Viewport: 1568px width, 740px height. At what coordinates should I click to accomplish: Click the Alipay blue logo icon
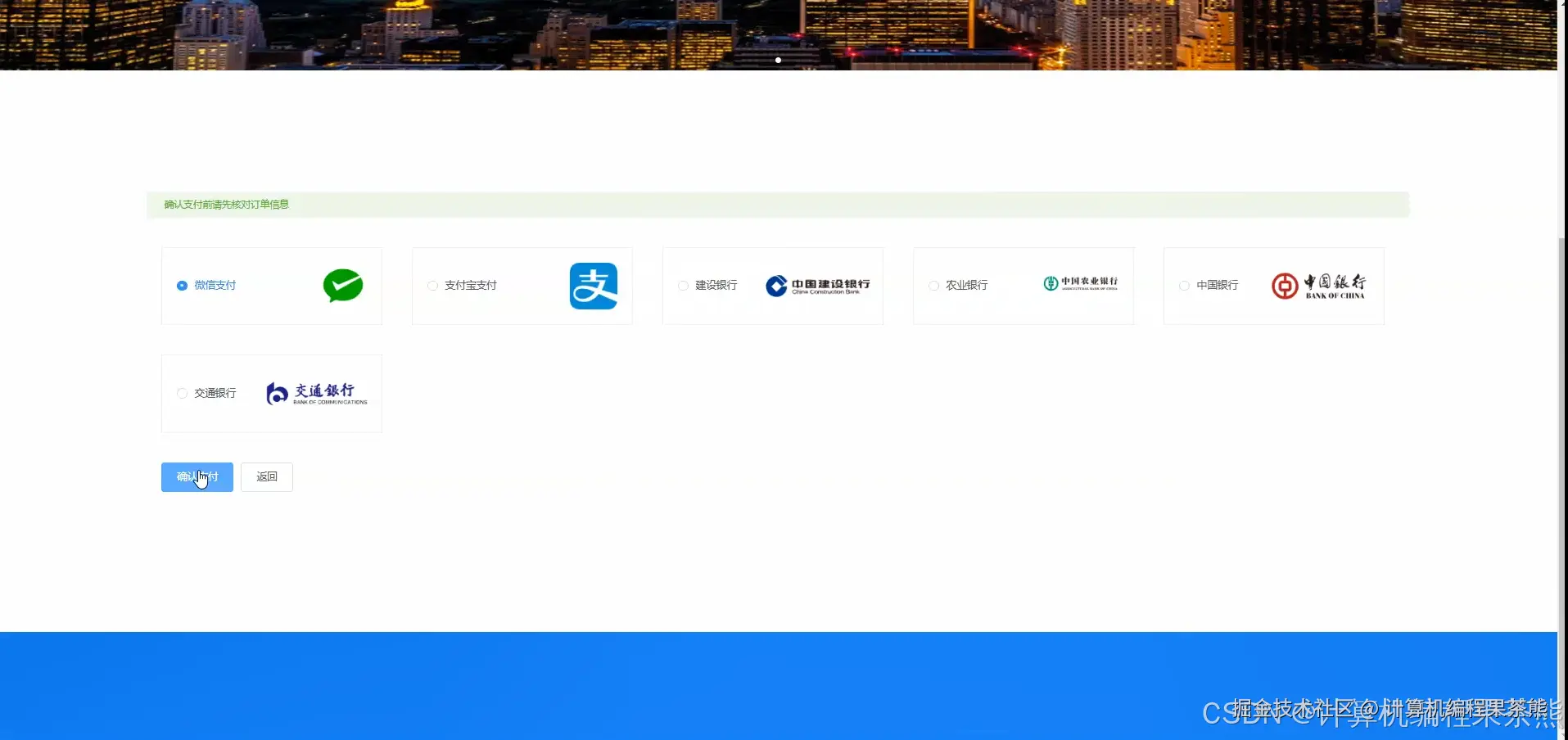click(x=594, y=286)
